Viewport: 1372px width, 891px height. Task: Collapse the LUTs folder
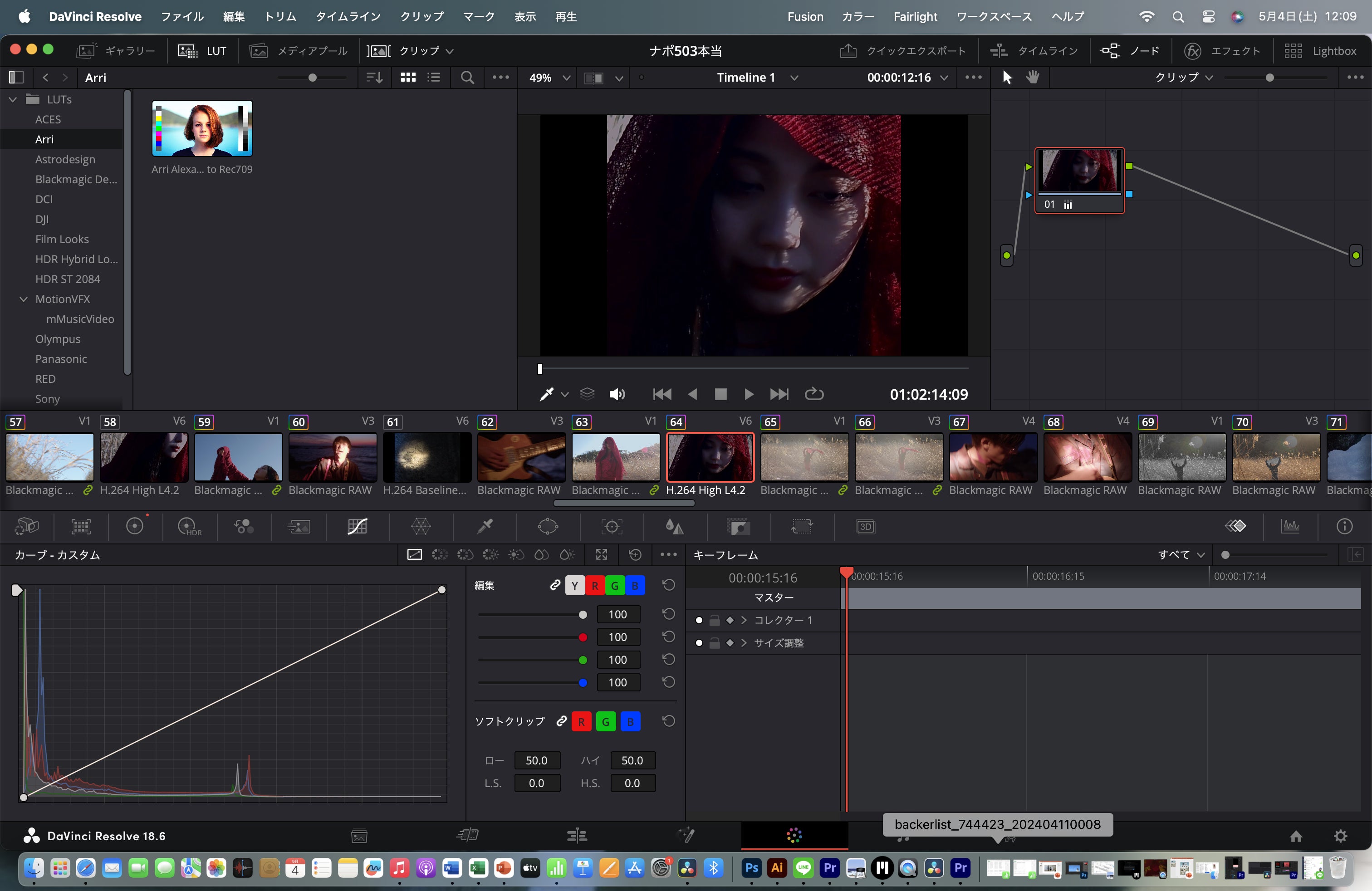click(x=13, y=99)
